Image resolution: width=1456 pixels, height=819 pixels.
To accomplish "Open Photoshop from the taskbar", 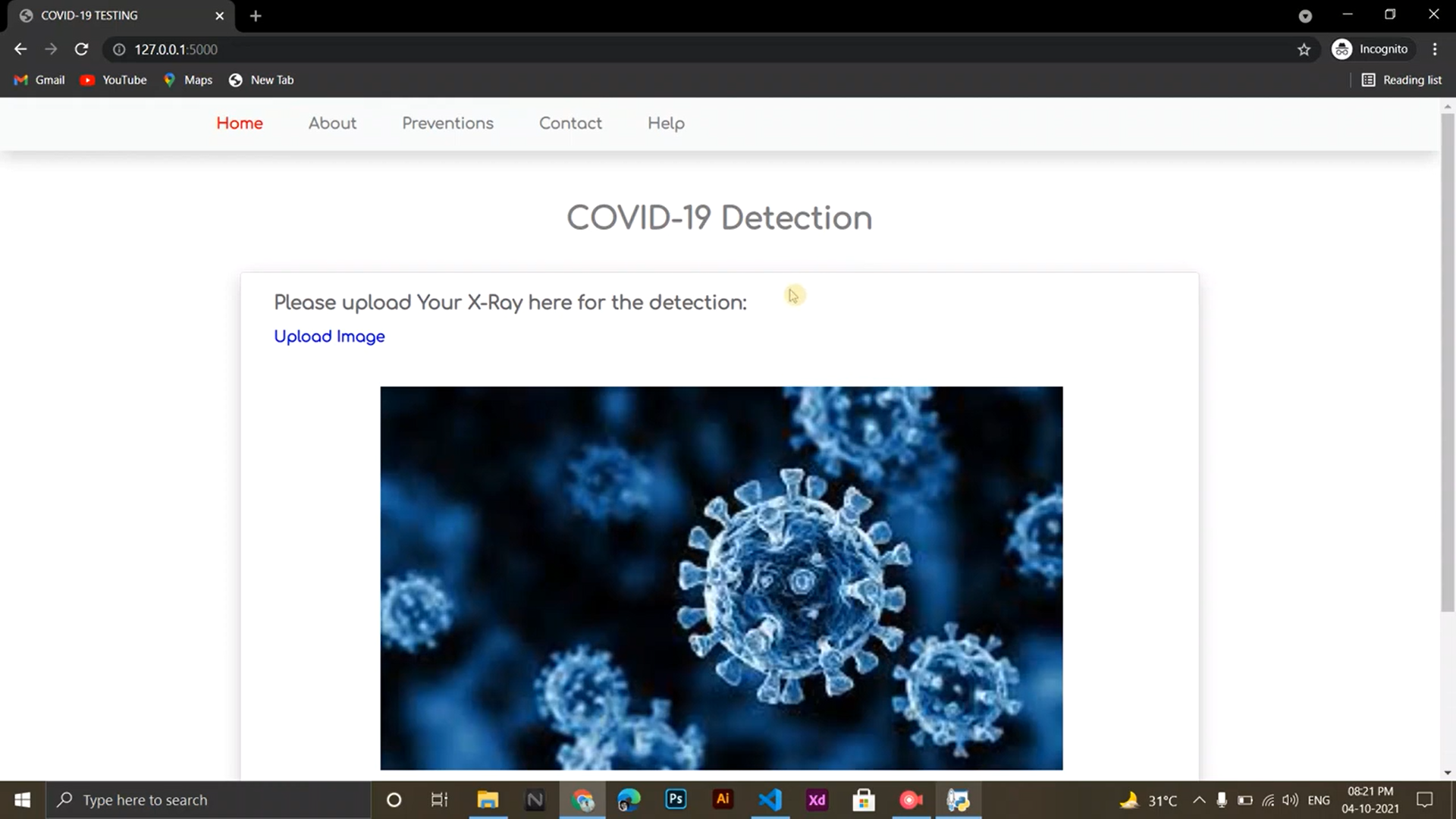I will pos(675,799).
